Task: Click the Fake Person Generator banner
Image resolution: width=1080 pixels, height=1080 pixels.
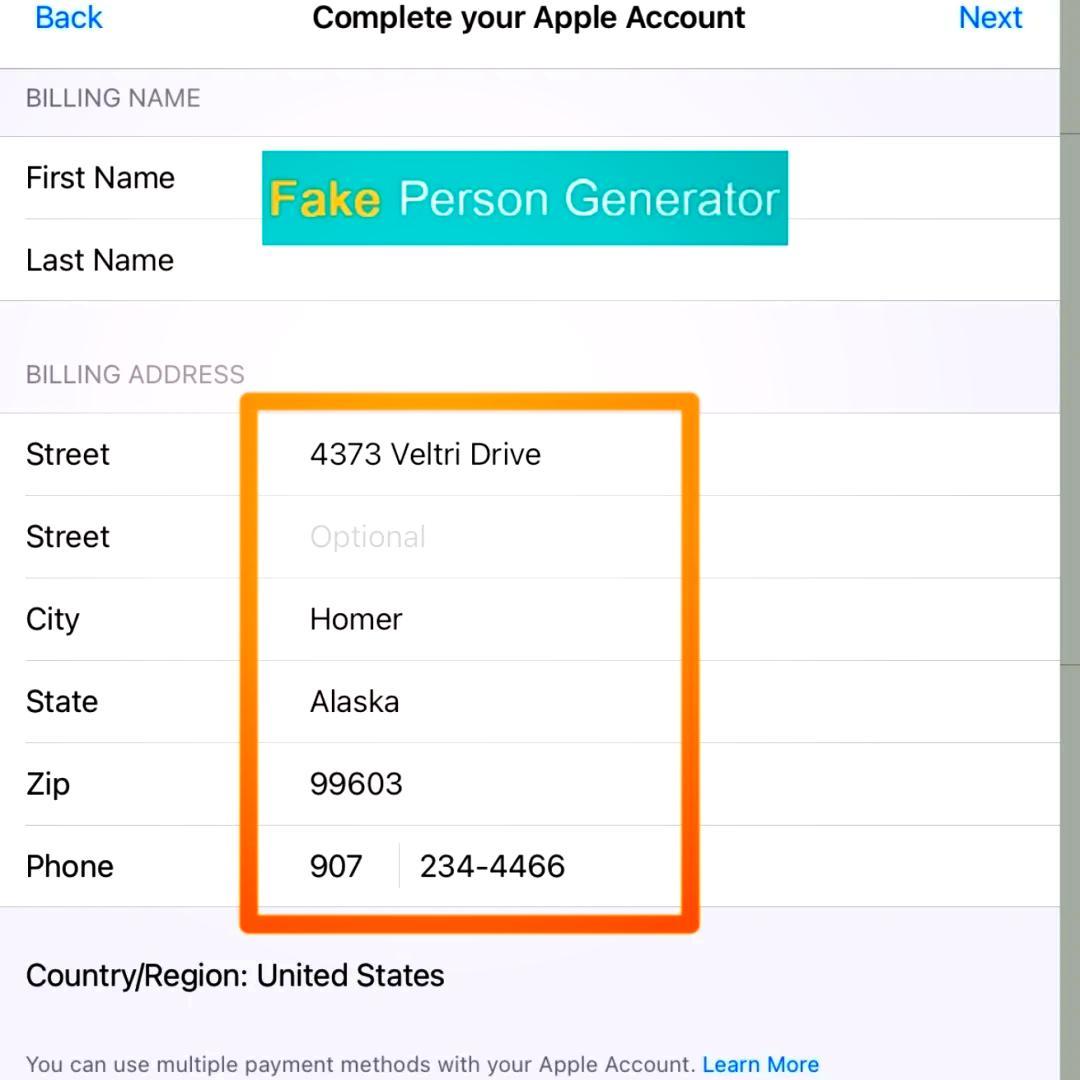Action: click(524, 198)
